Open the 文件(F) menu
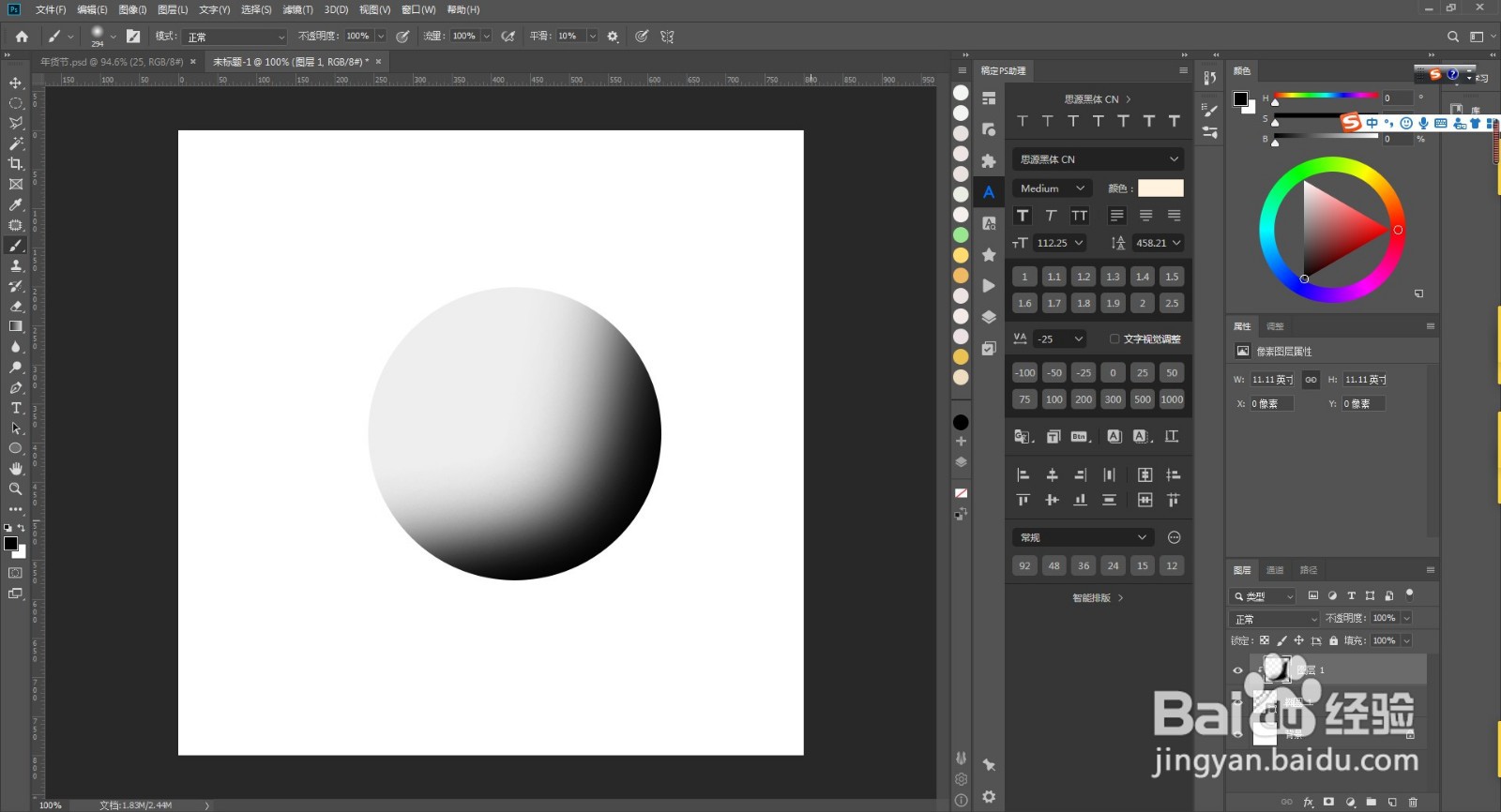 click(51, 9)
